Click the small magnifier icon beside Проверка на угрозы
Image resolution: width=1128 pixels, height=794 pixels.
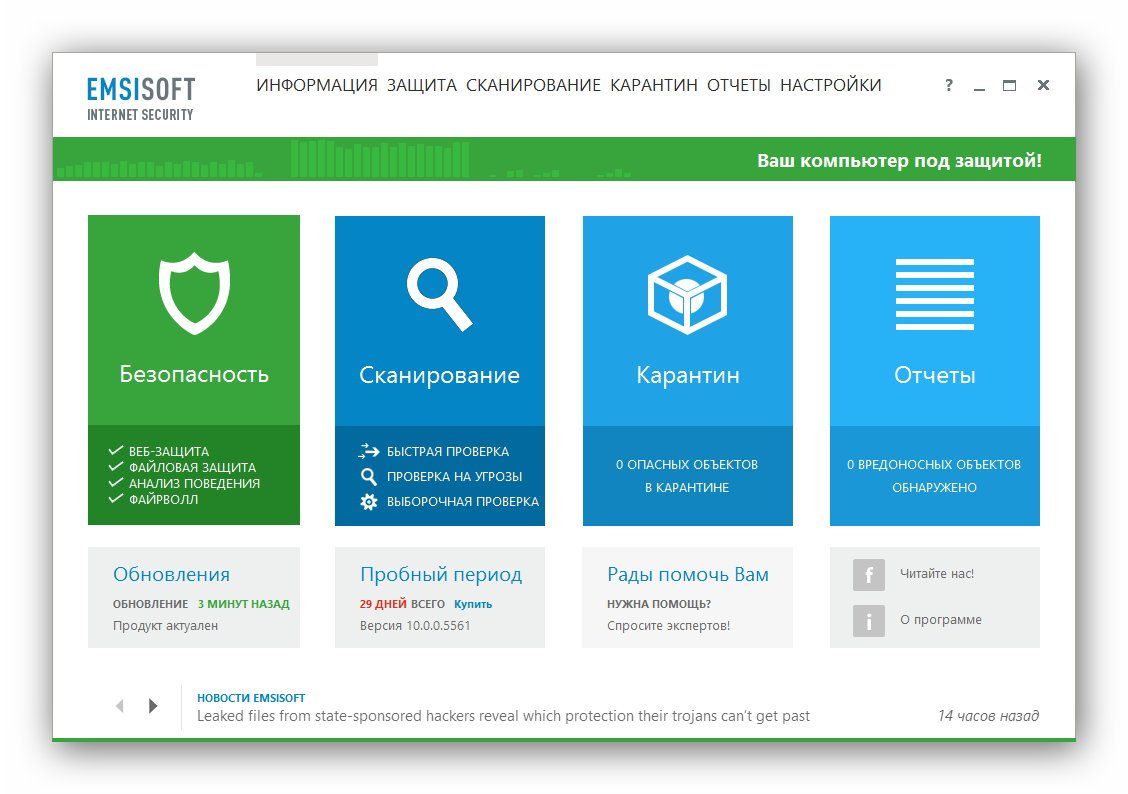368,476
